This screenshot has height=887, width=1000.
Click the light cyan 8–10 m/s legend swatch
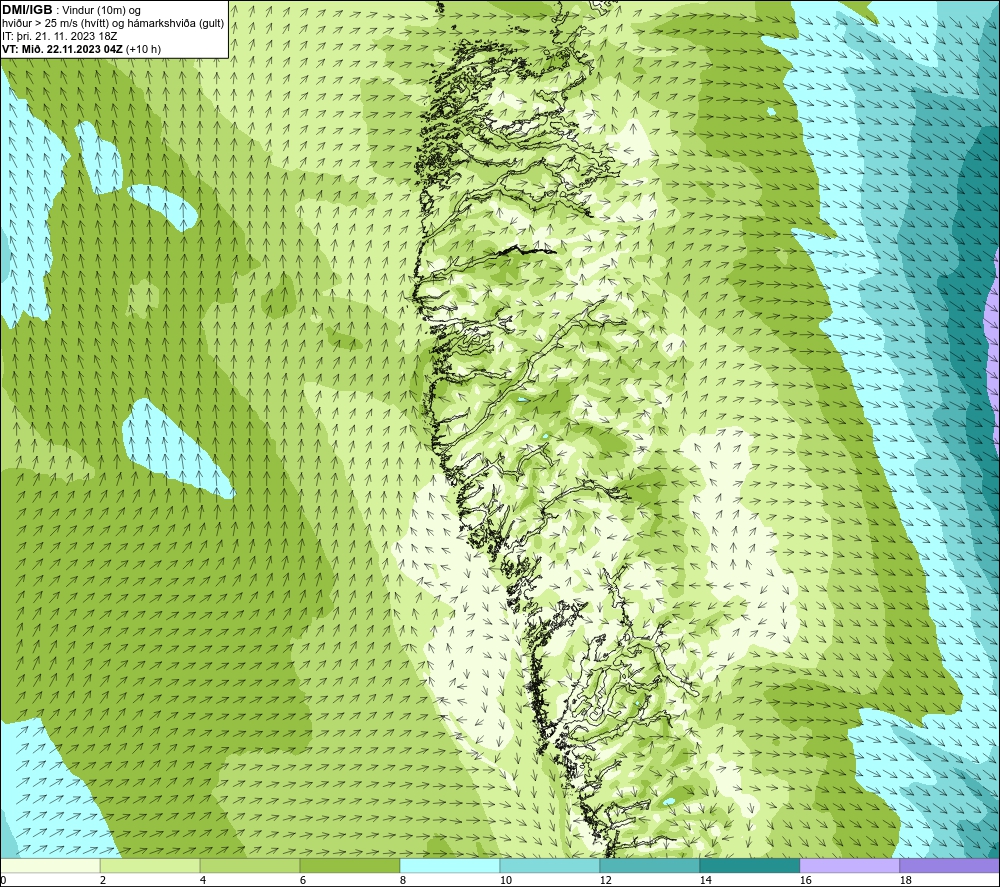[x=450, y=865]
